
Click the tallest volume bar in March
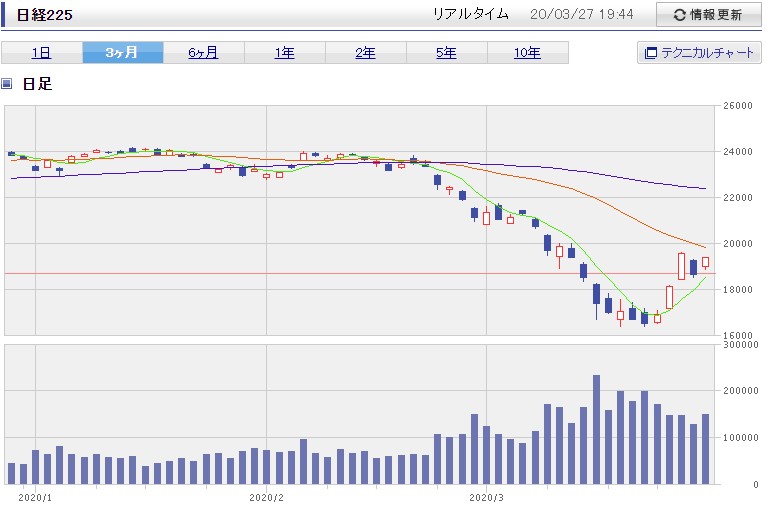pyautogui.click(x=596, y=430)
